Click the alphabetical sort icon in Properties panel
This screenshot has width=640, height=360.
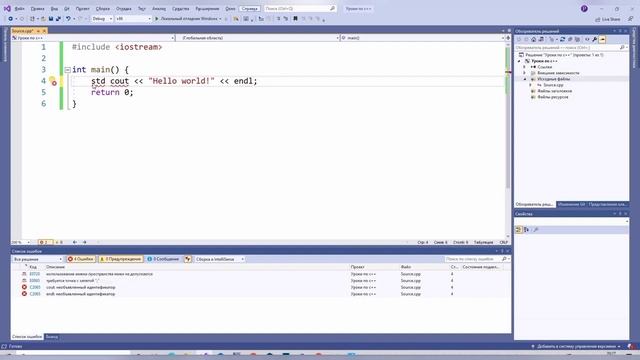527,230
